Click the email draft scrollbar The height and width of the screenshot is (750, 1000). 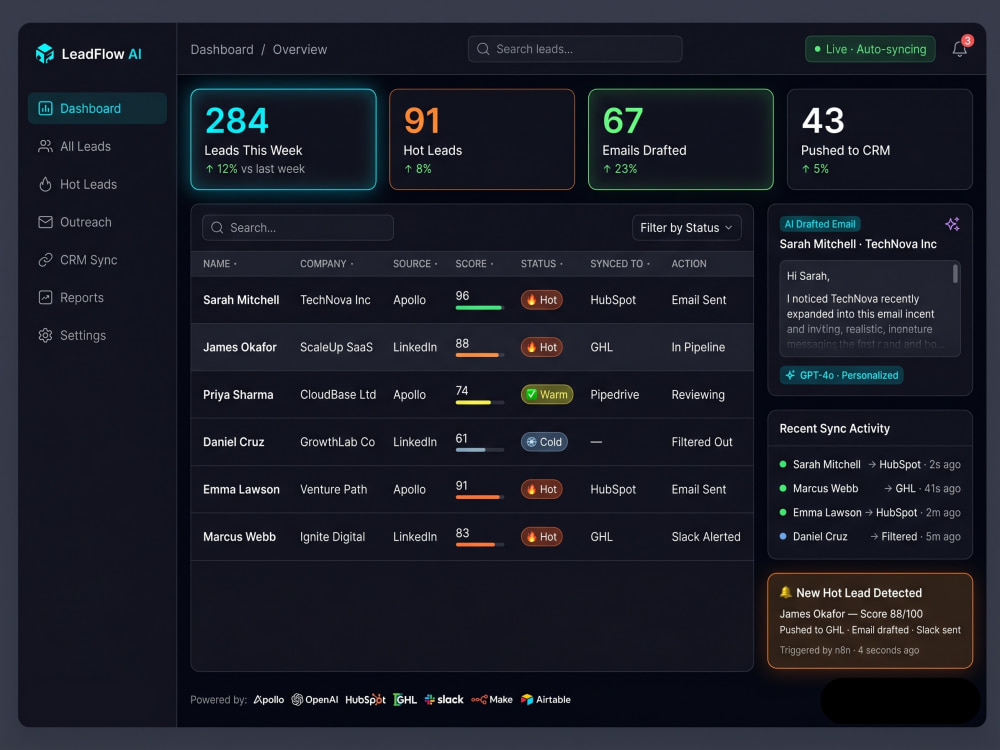click(955, 274)
